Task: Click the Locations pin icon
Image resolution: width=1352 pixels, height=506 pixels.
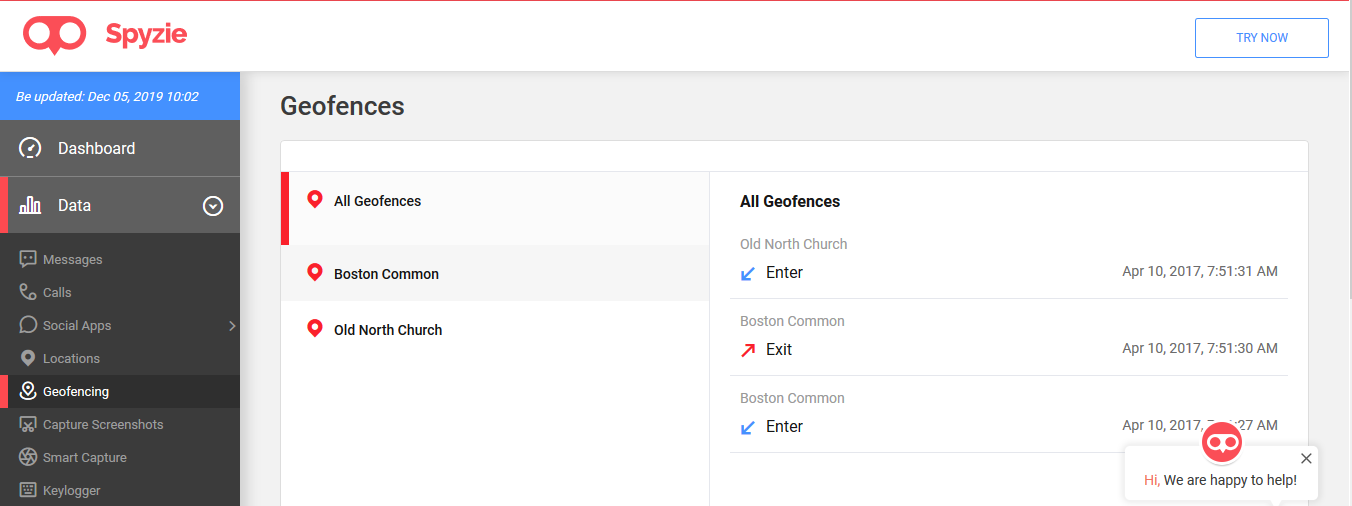Action: point(28,358)
